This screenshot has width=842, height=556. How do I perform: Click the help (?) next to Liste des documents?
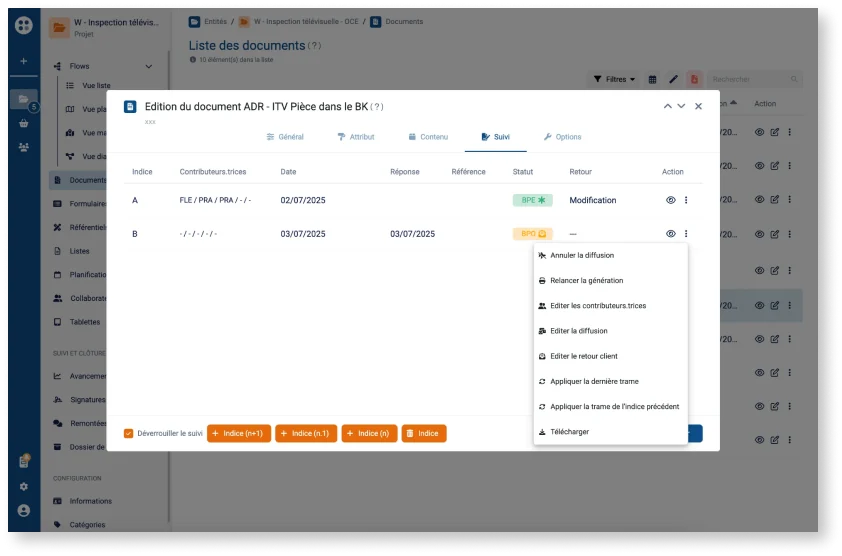315,46
